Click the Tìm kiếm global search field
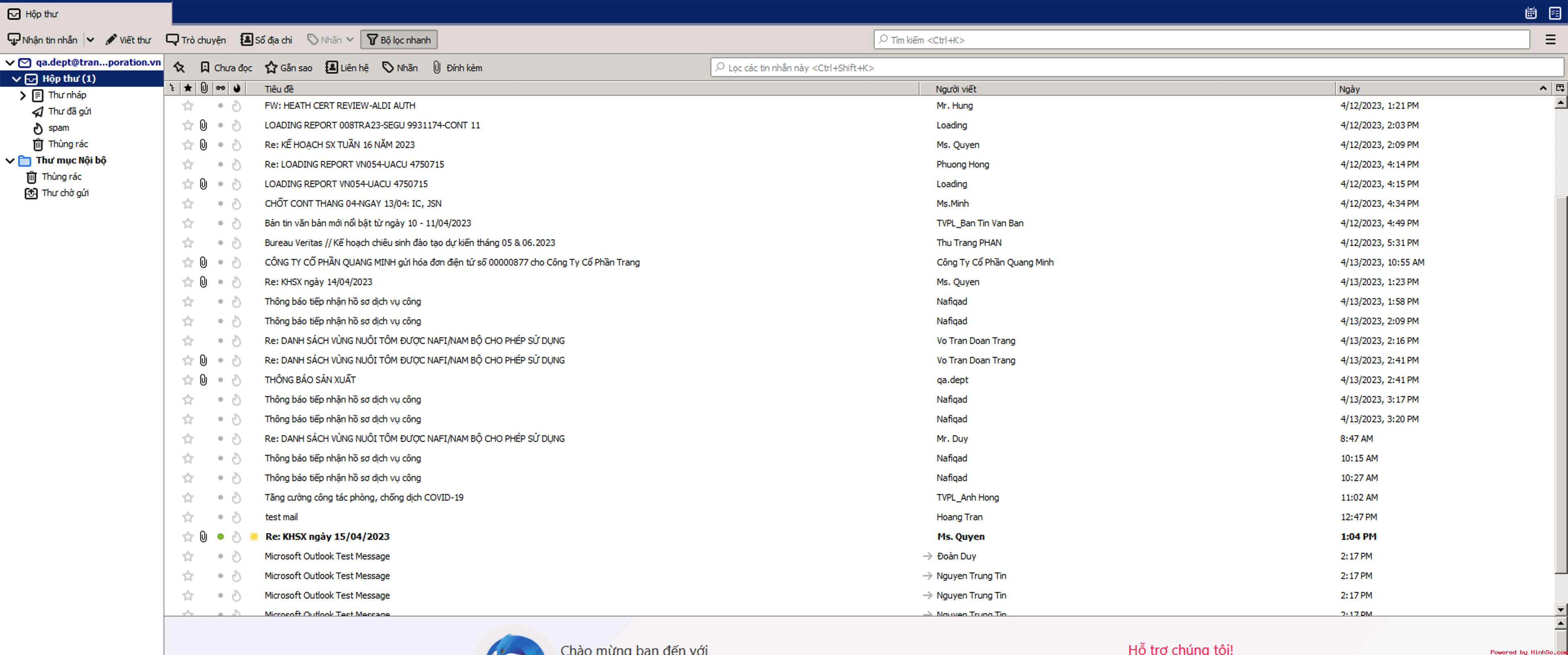This screenshot has width=1568, height=655. point(1202,40)
